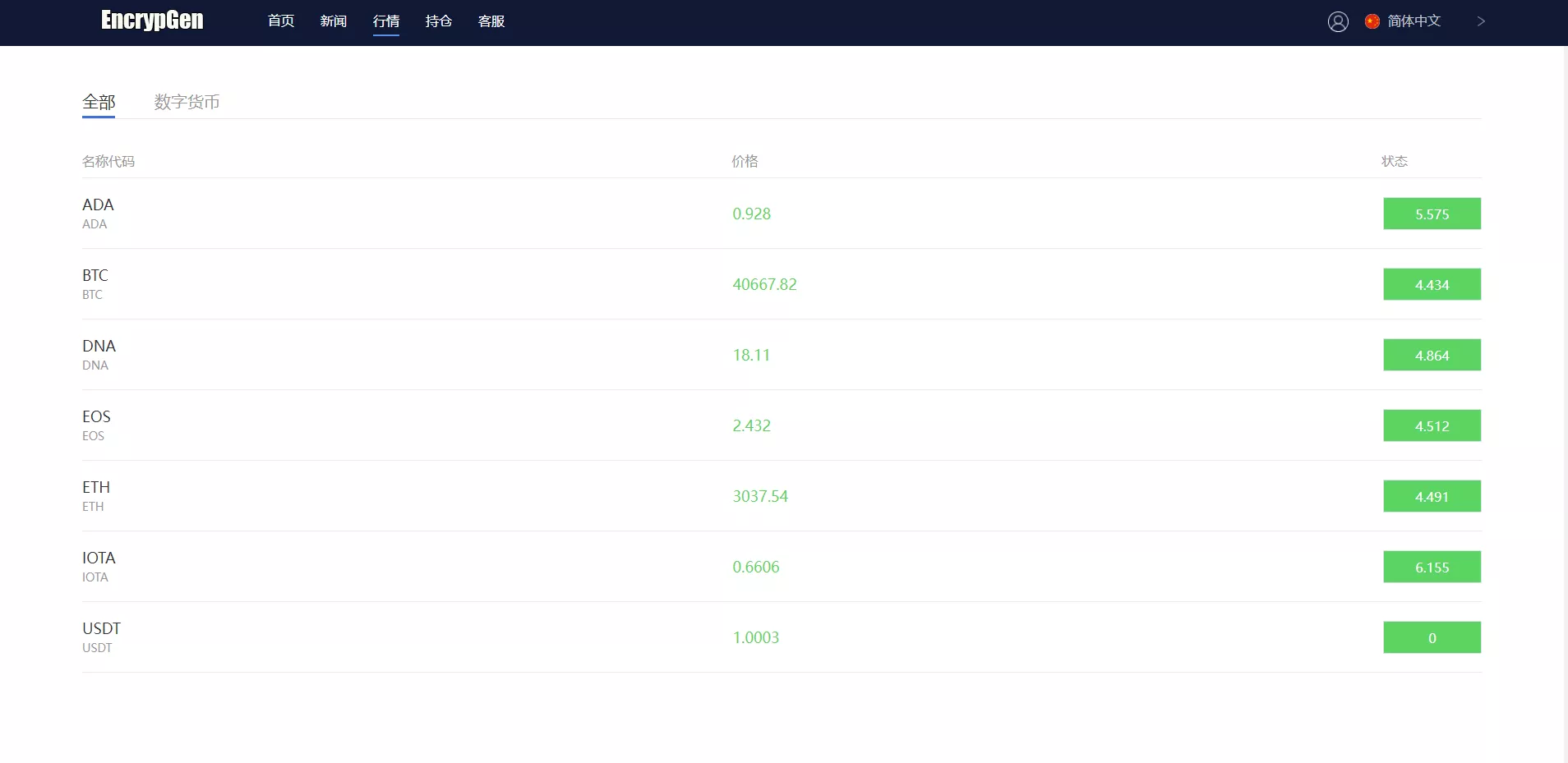Click the EOS status button 4.512
The height and width of the screenshot is (763, 1568).
tap(1432, 425)
